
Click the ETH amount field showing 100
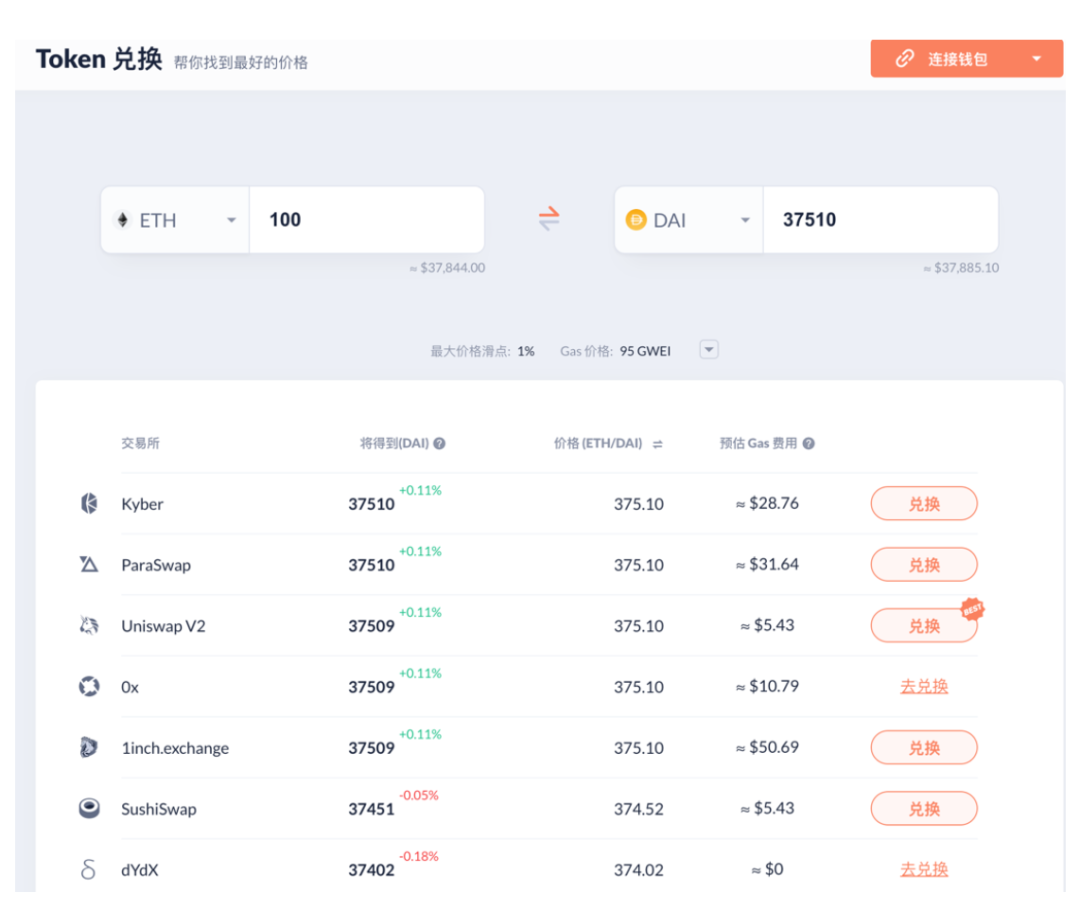point(365,220)
